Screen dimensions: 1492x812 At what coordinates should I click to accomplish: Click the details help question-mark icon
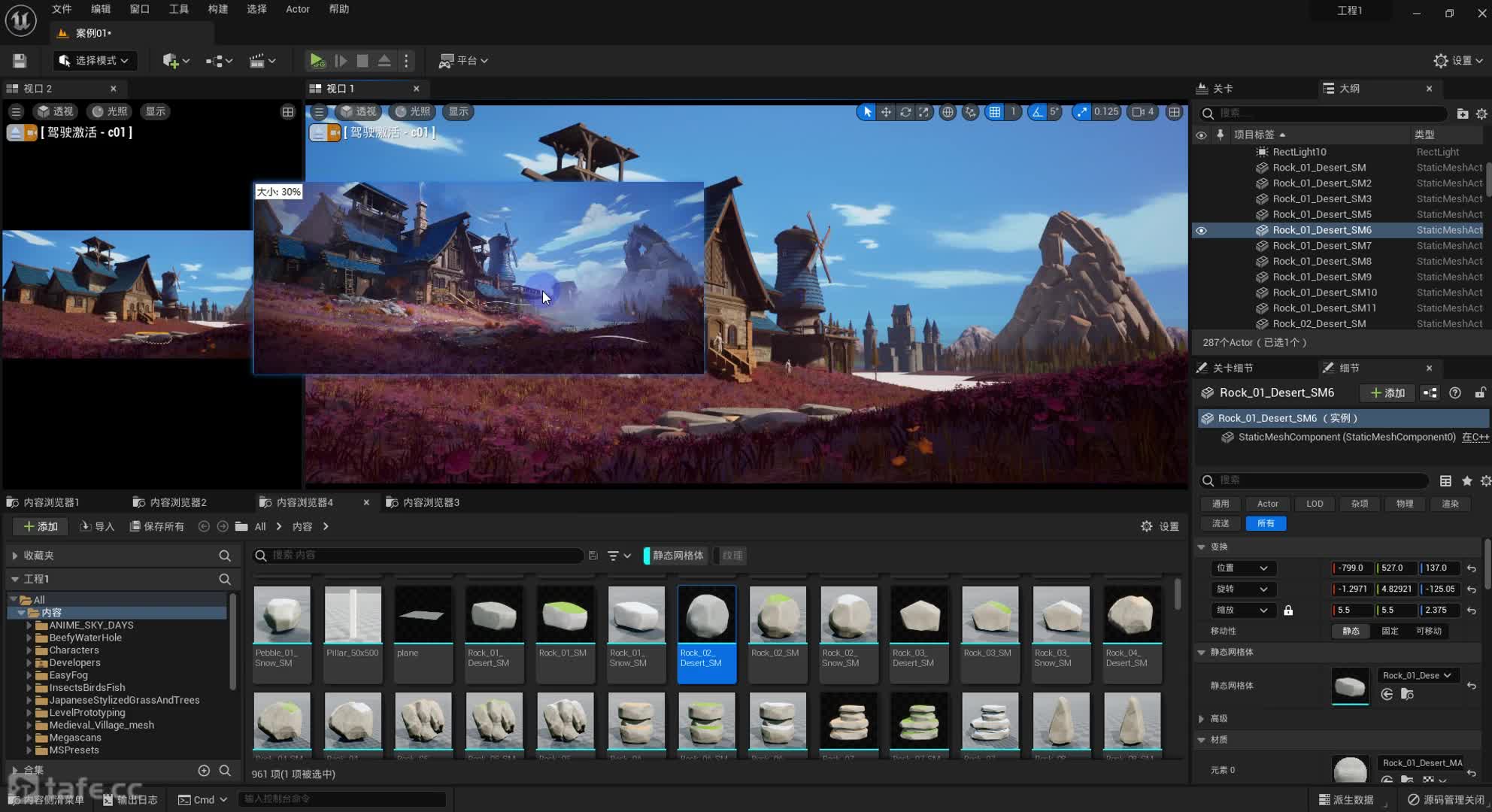[1455, 392]
